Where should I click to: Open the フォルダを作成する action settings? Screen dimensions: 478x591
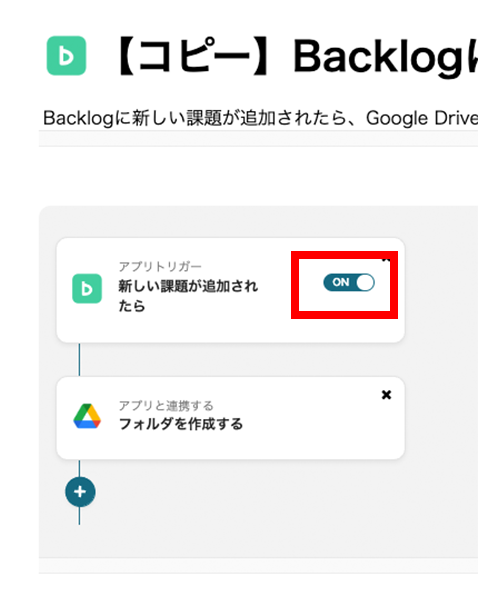click(181, 424)
